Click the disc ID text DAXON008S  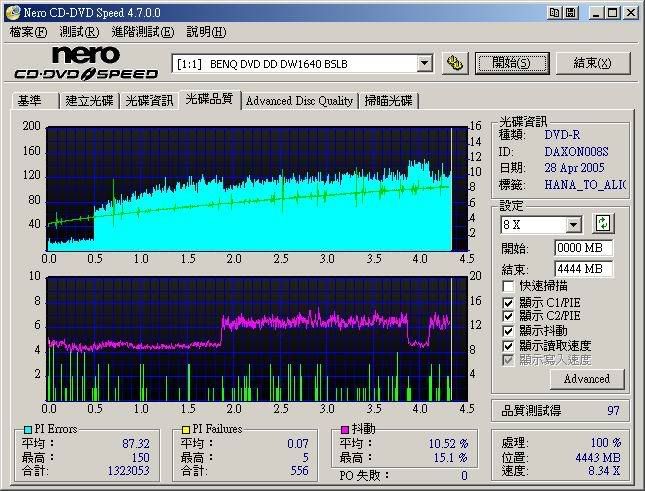(576, 152)
